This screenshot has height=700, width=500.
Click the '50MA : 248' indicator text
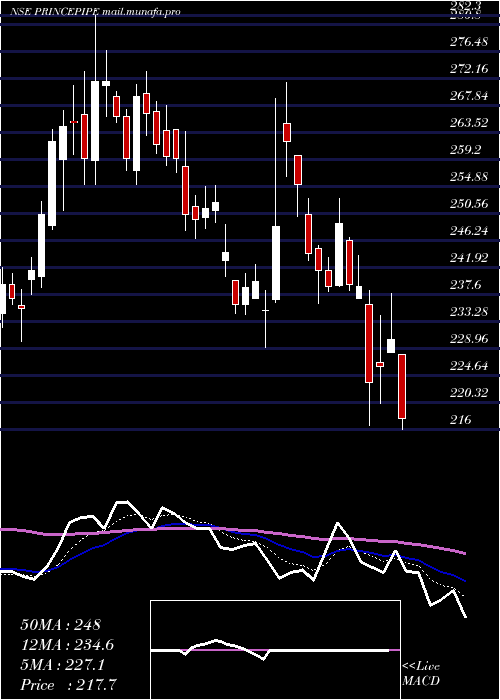60,625
